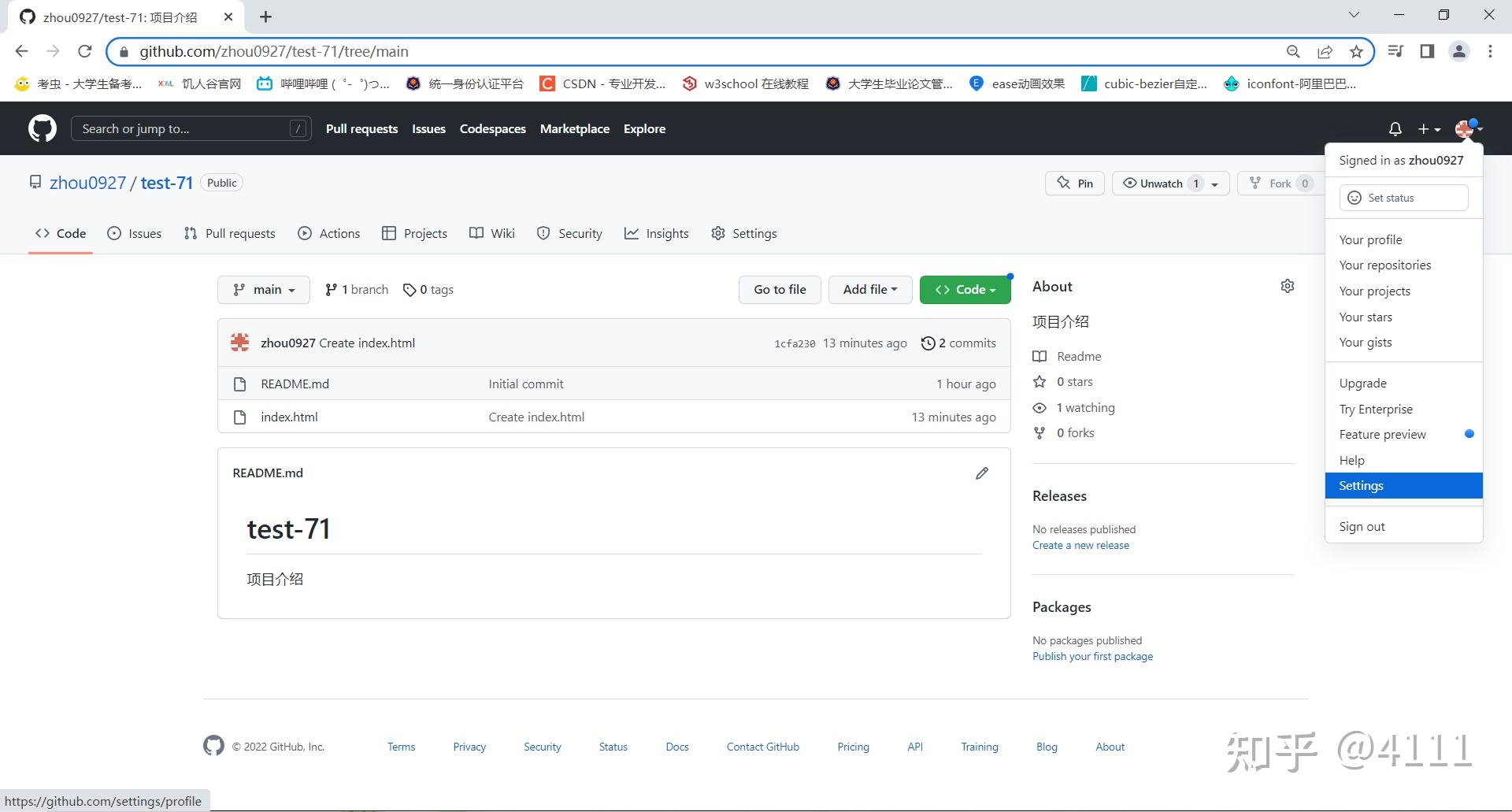Switch to the Issues repo tab
The image size is (1512, 812).
pos(135,234)
